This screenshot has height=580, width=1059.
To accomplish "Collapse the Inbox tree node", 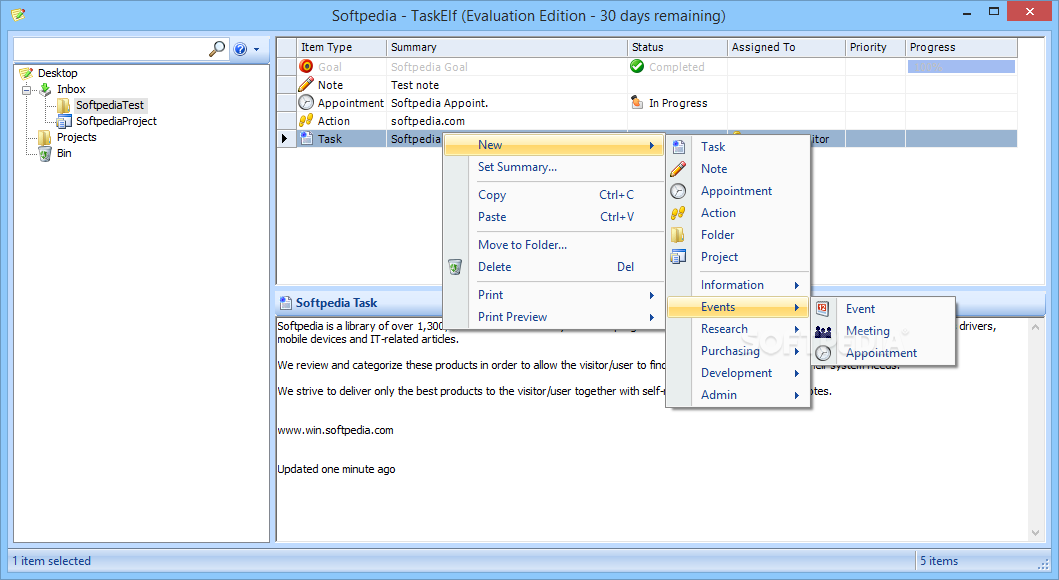I will (x=26, y=89).
